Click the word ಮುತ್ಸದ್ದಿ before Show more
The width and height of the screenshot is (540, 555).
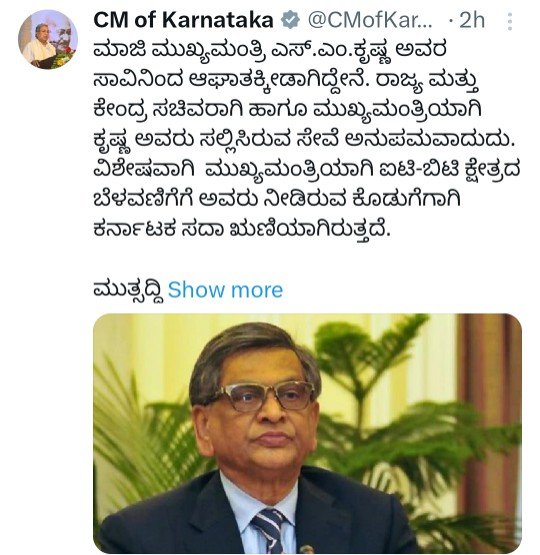pyautogui.click(x=129, y=291)
